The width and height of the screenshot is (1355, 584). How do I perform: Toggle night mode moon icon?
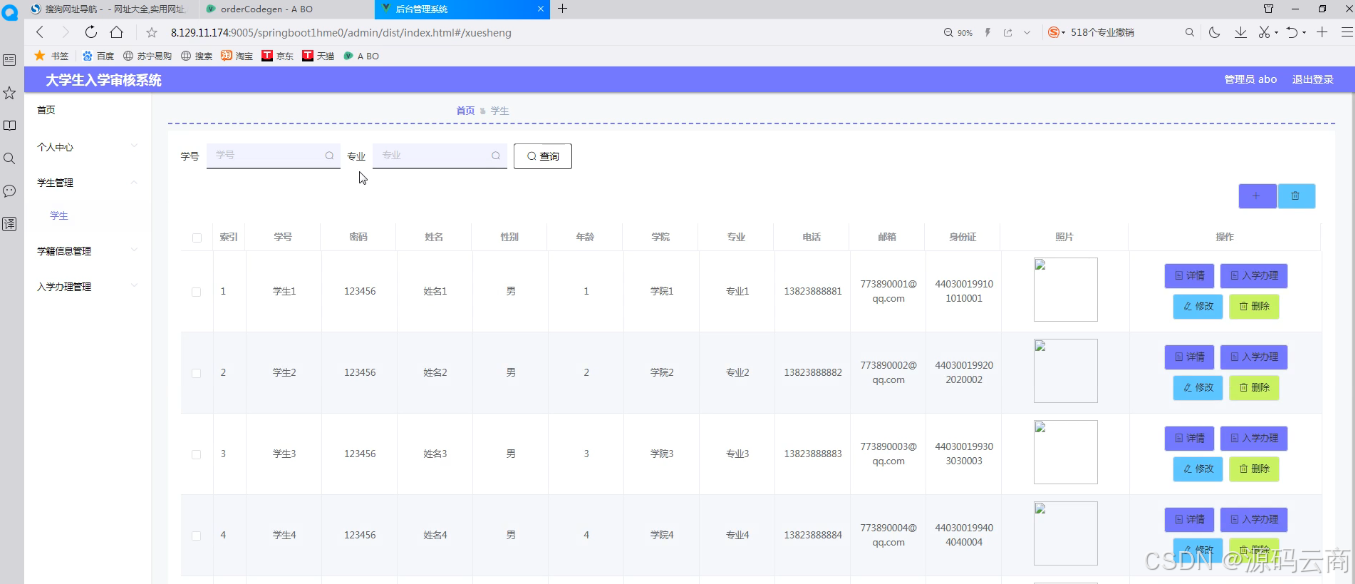click(1214, 32)
